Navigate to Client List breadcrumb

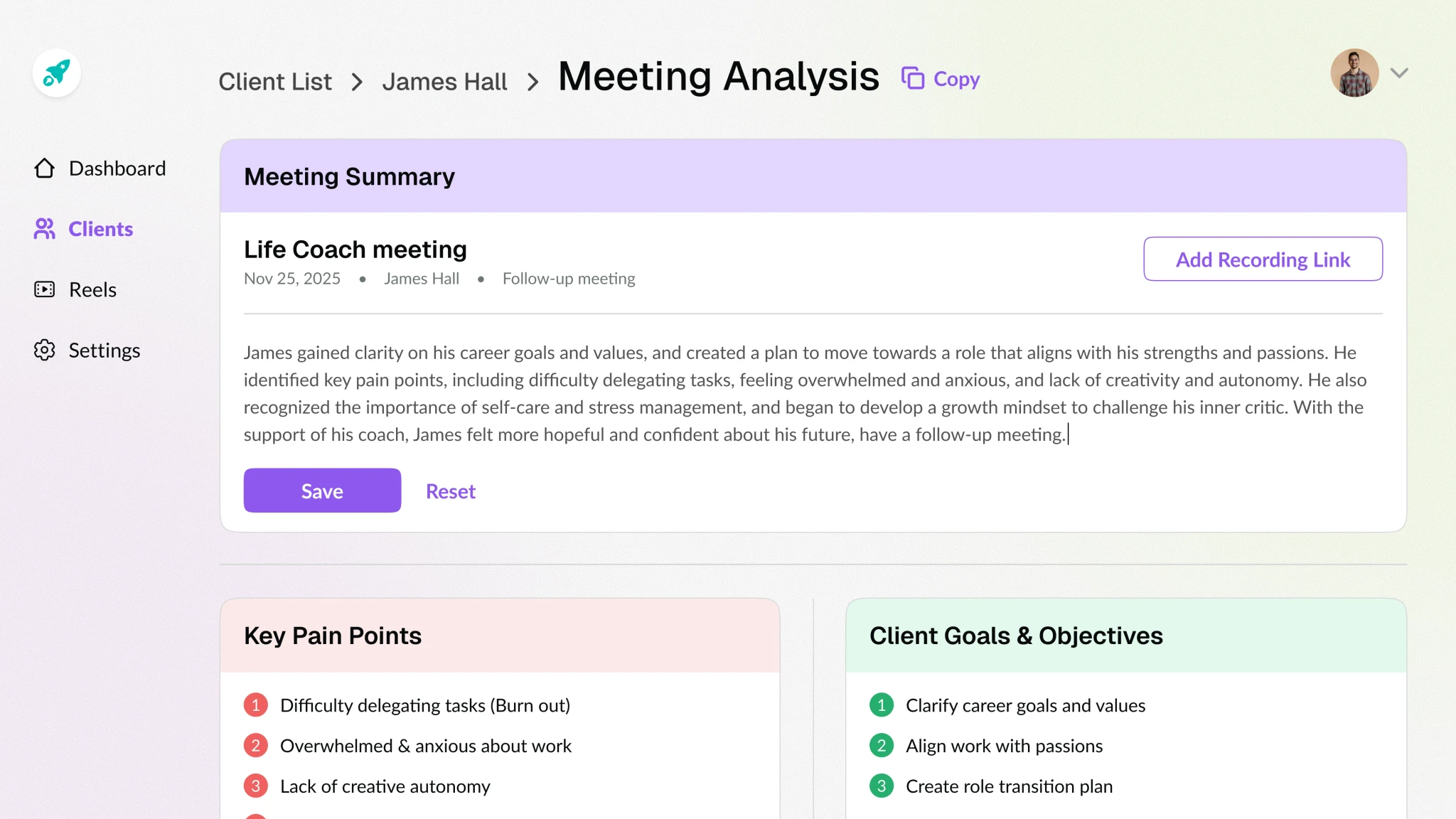(275, 82)
